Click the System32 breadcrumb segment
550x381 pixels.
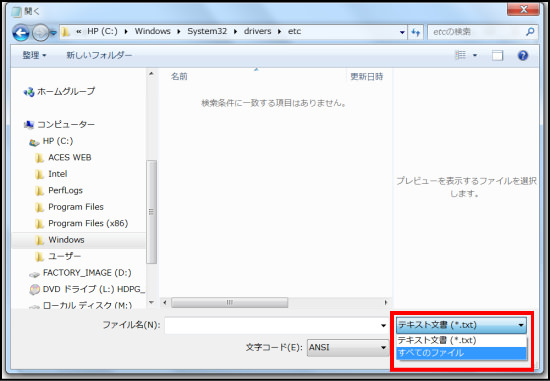coord(207,31)
